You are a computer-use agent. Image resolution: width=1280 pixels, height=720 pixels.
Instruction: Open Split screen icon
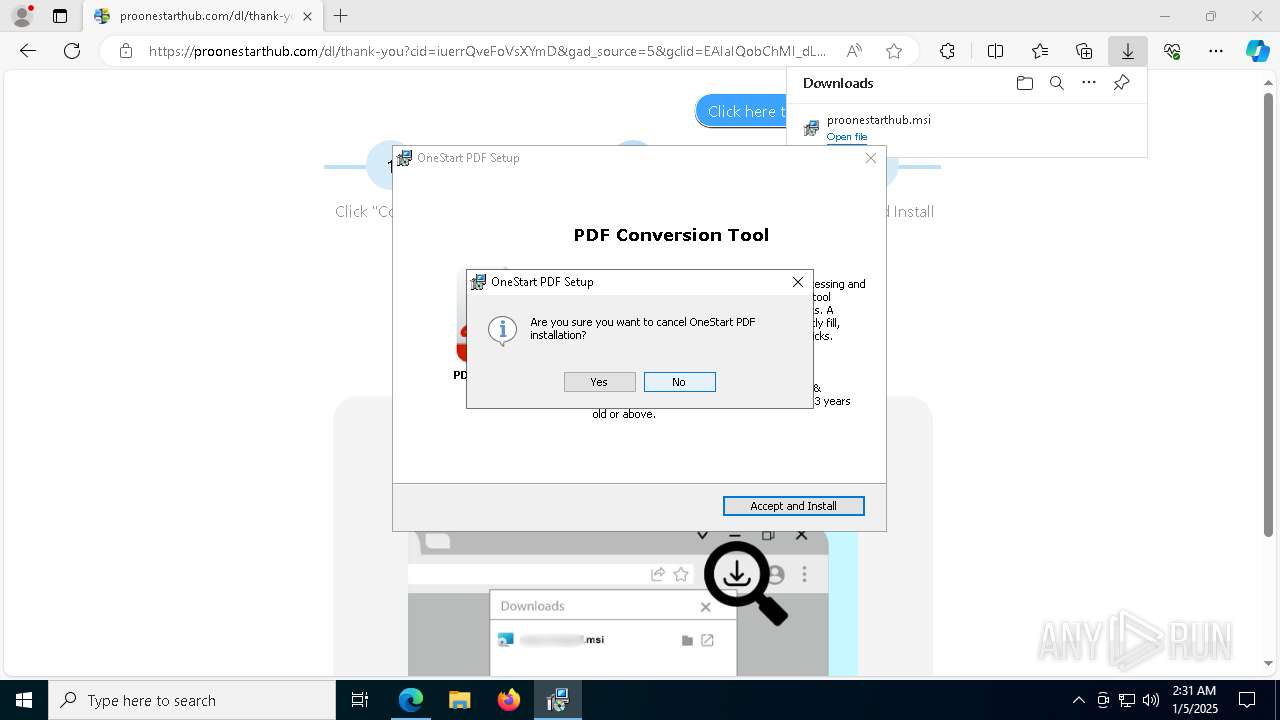click(995, 51)
